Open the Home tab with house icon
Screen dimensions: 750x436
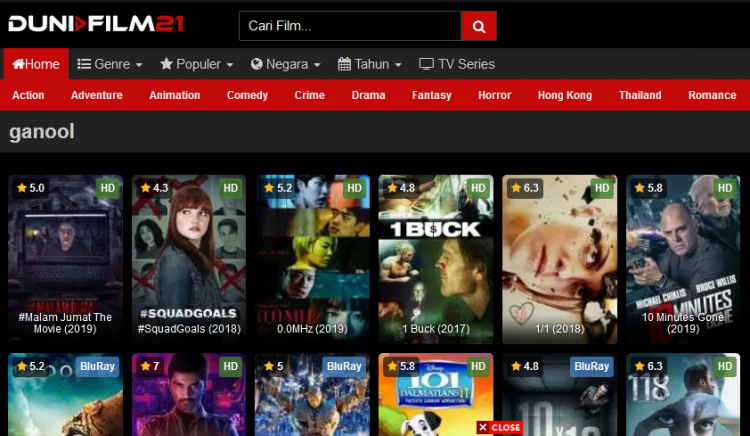(36, 64)
